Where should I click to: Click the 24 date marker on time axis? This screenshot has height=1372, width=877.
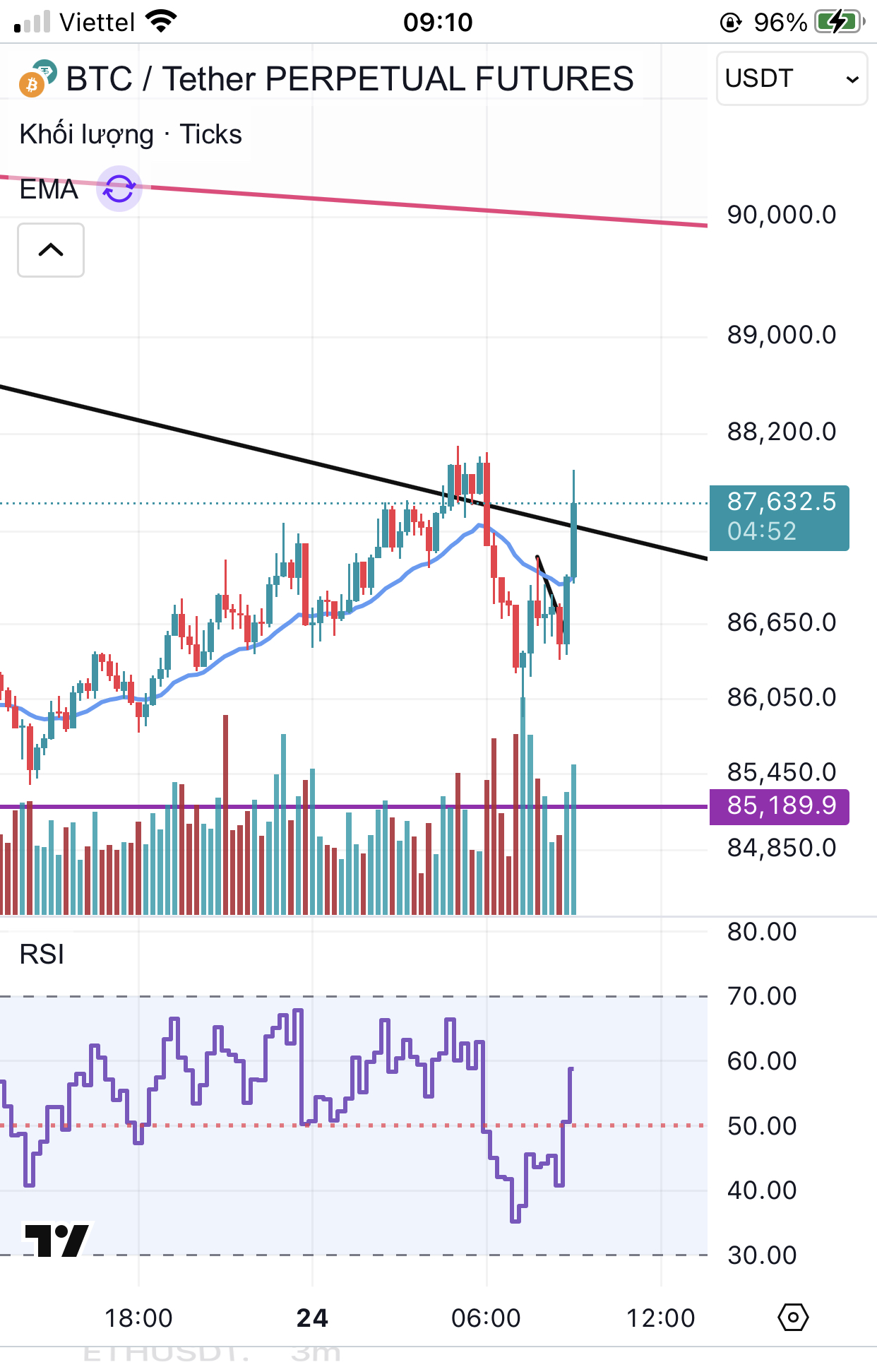click(x=312, y=1318)
